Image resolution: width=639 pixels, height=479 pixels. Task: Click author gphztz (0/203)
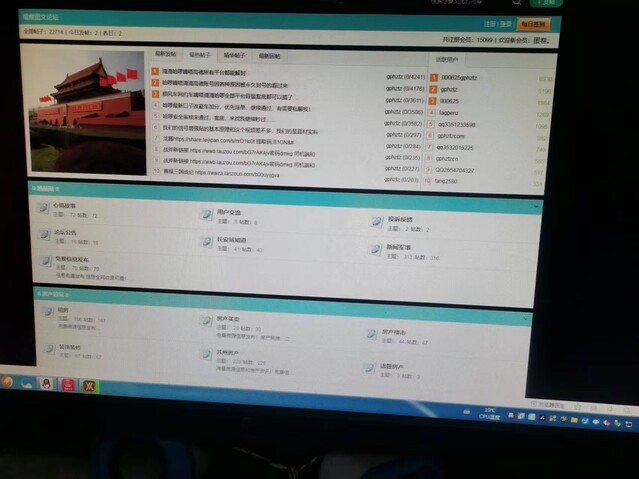402,179
